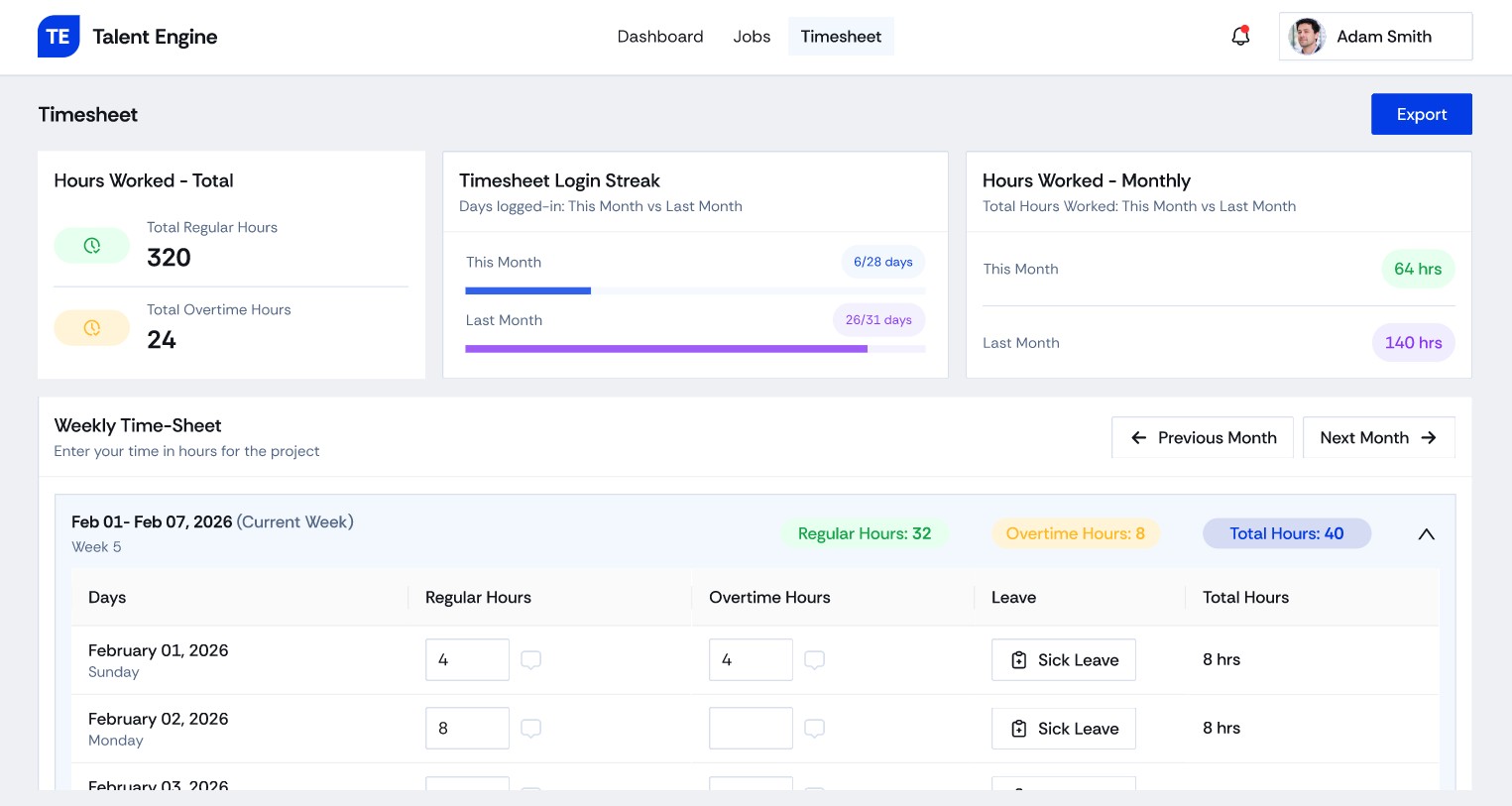Click the yellow overtime hours clock icon
The image size is (1512, 806).
(91, 328)
